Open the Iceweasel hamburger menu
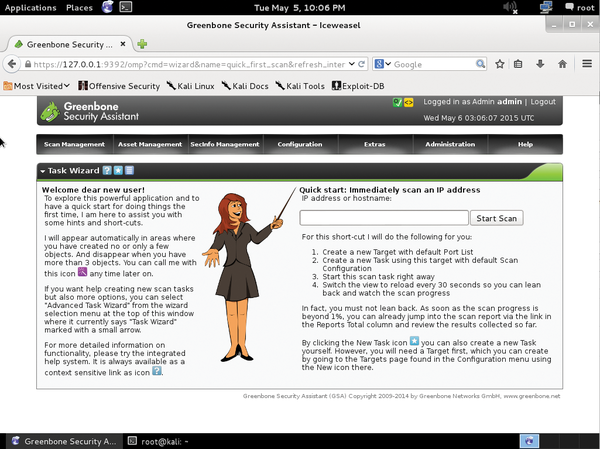 (587, 64)
